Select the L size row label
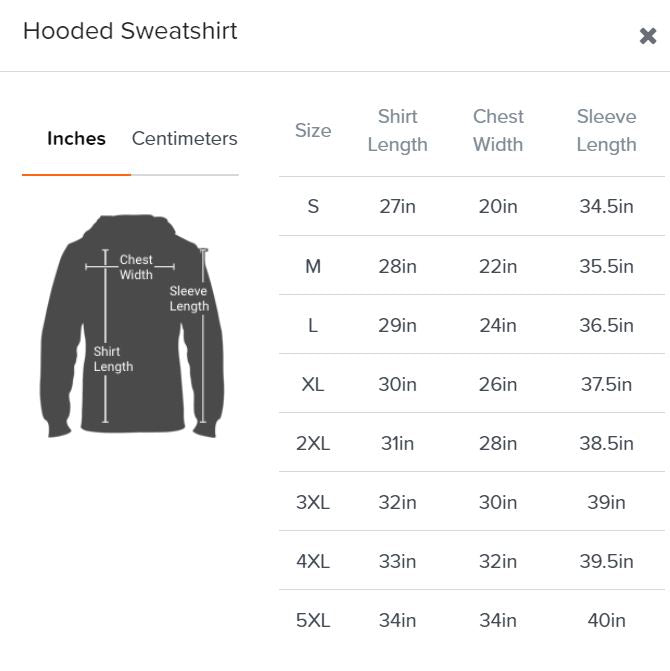670x671 pixels. click(313, 325)
